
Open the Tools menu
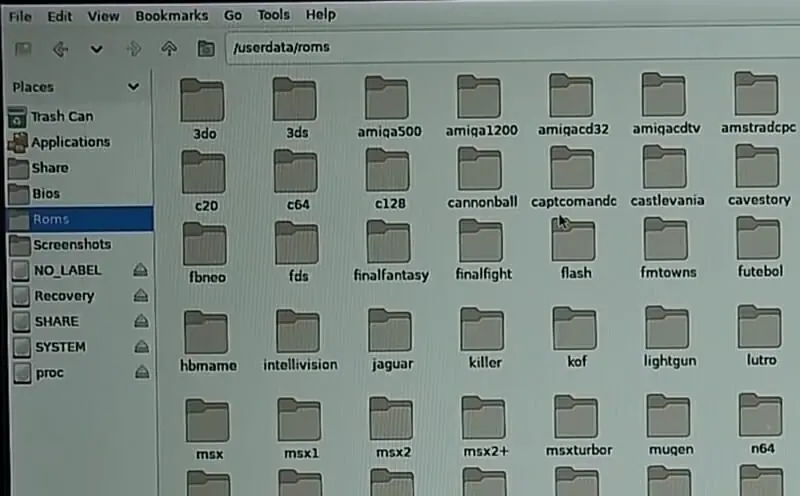click(273, 16)
